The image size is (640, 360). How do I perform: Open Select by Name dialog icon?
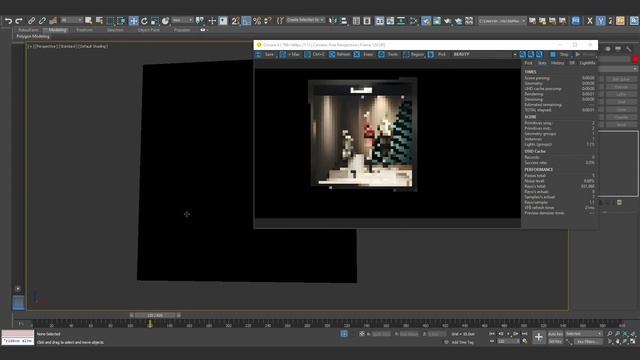[x=99, y=20]
